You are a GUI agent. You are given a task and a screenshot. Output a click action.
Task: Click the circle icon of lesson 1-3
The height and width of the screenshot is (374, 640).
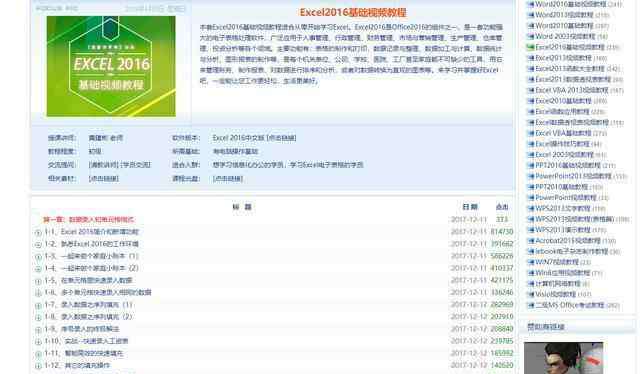[38, 257]
